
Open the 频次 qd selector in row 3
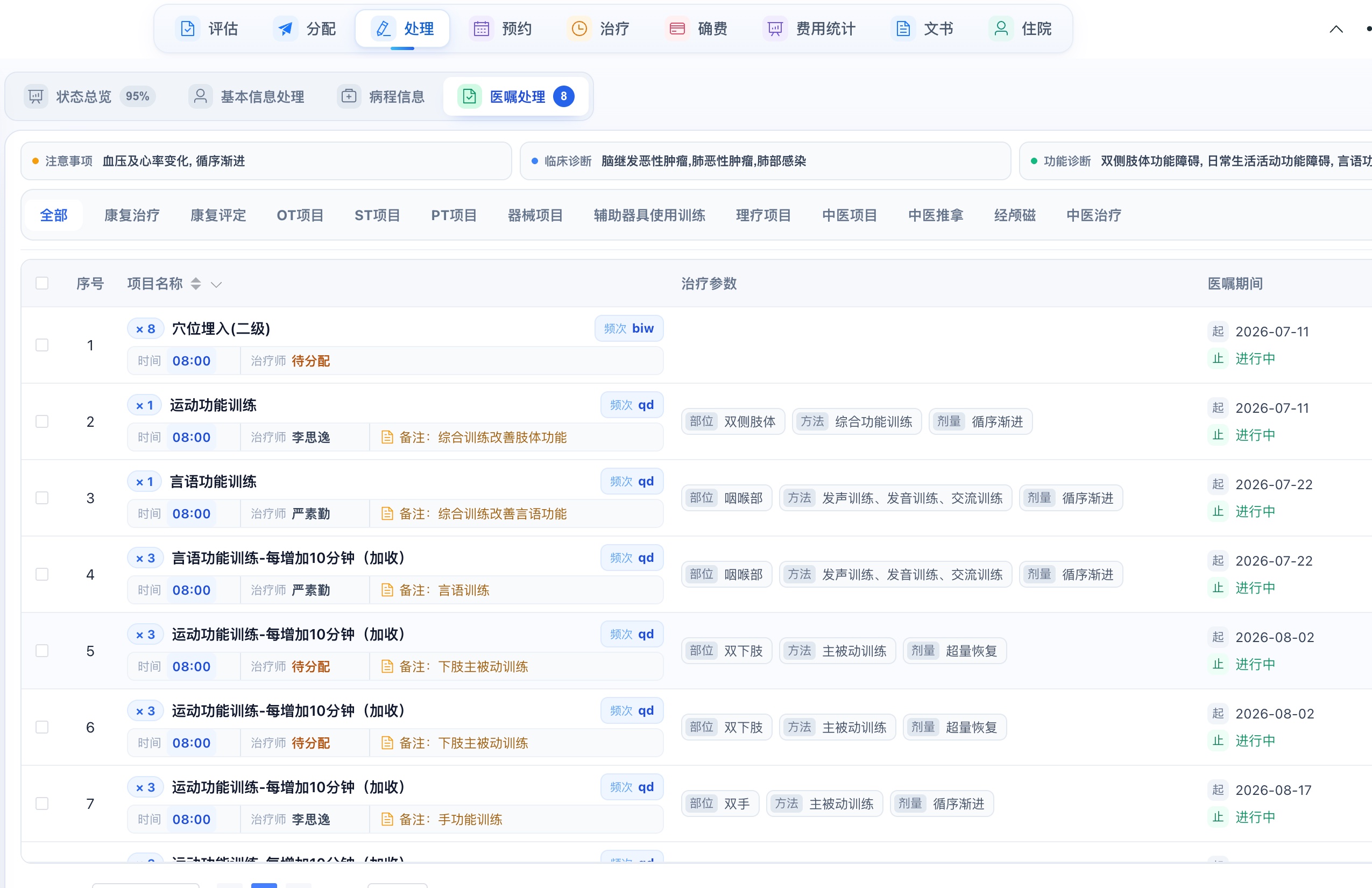tap(632, 481)
